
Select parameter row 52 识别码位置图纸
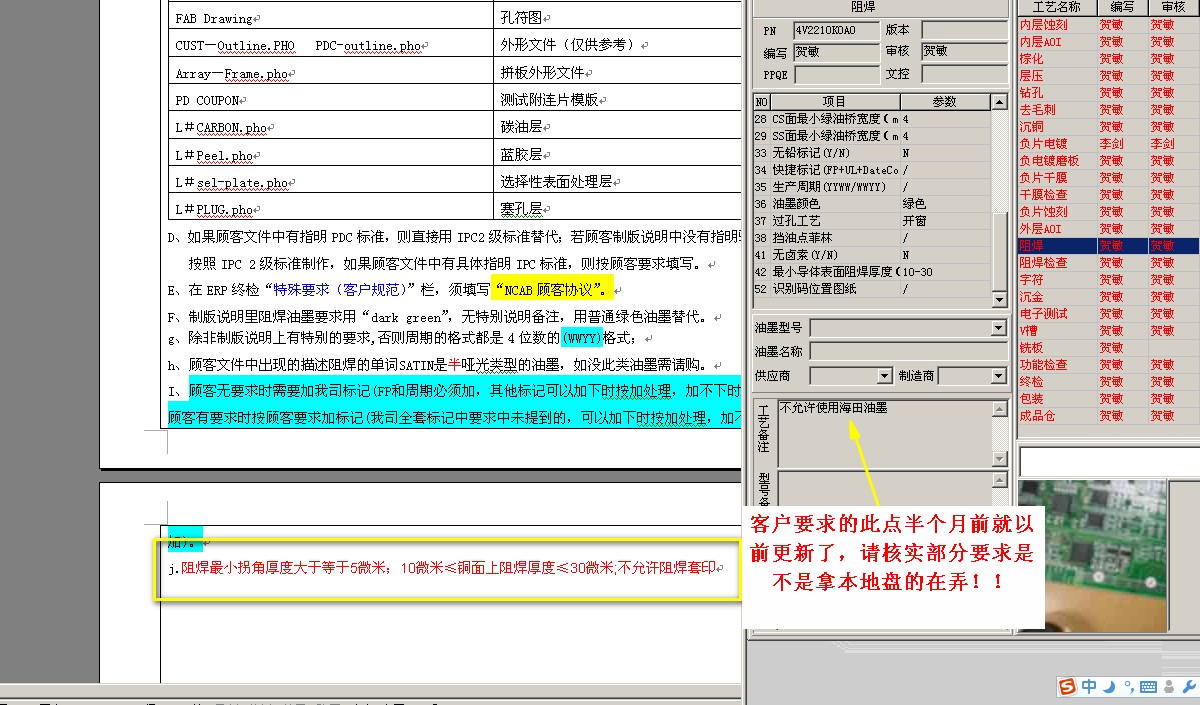tap(872, 289)
